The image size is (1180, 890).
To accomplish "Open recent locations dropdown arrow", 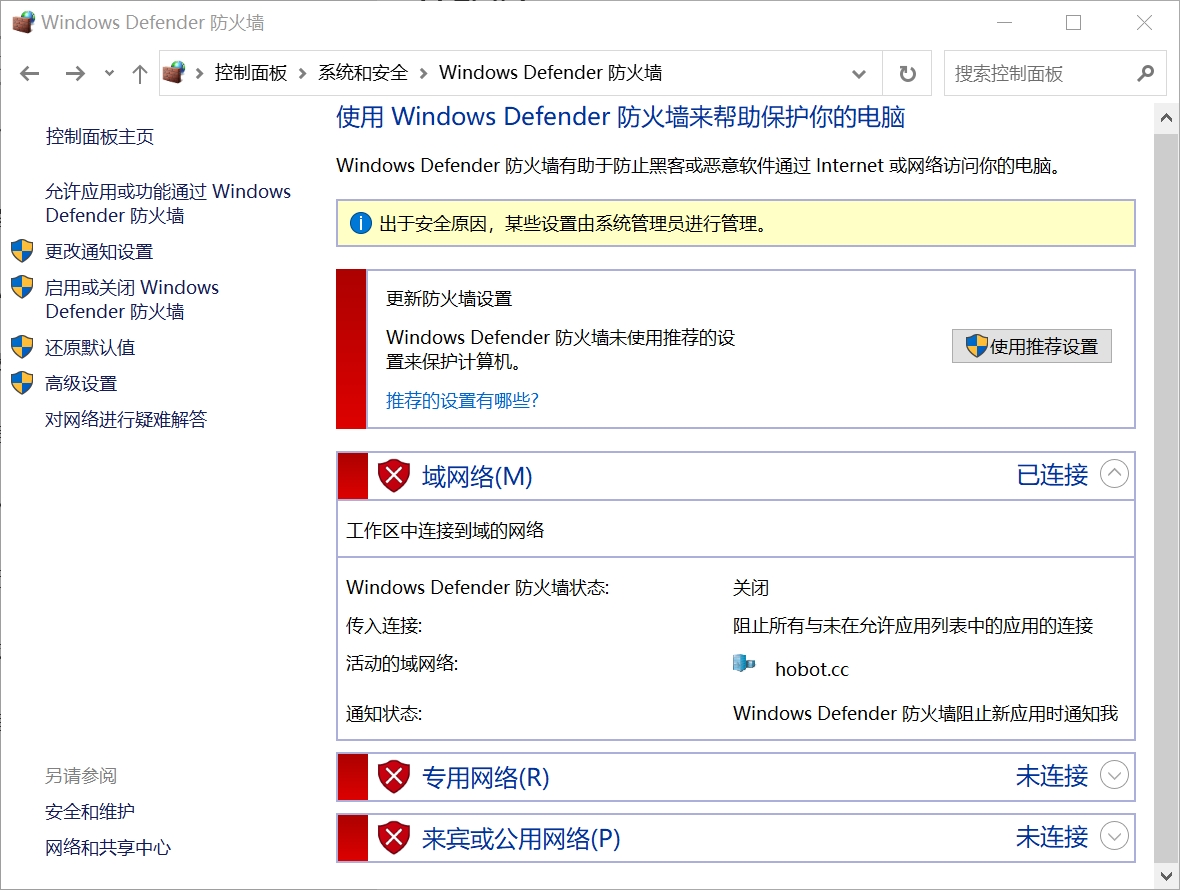I will click(109, 73).
